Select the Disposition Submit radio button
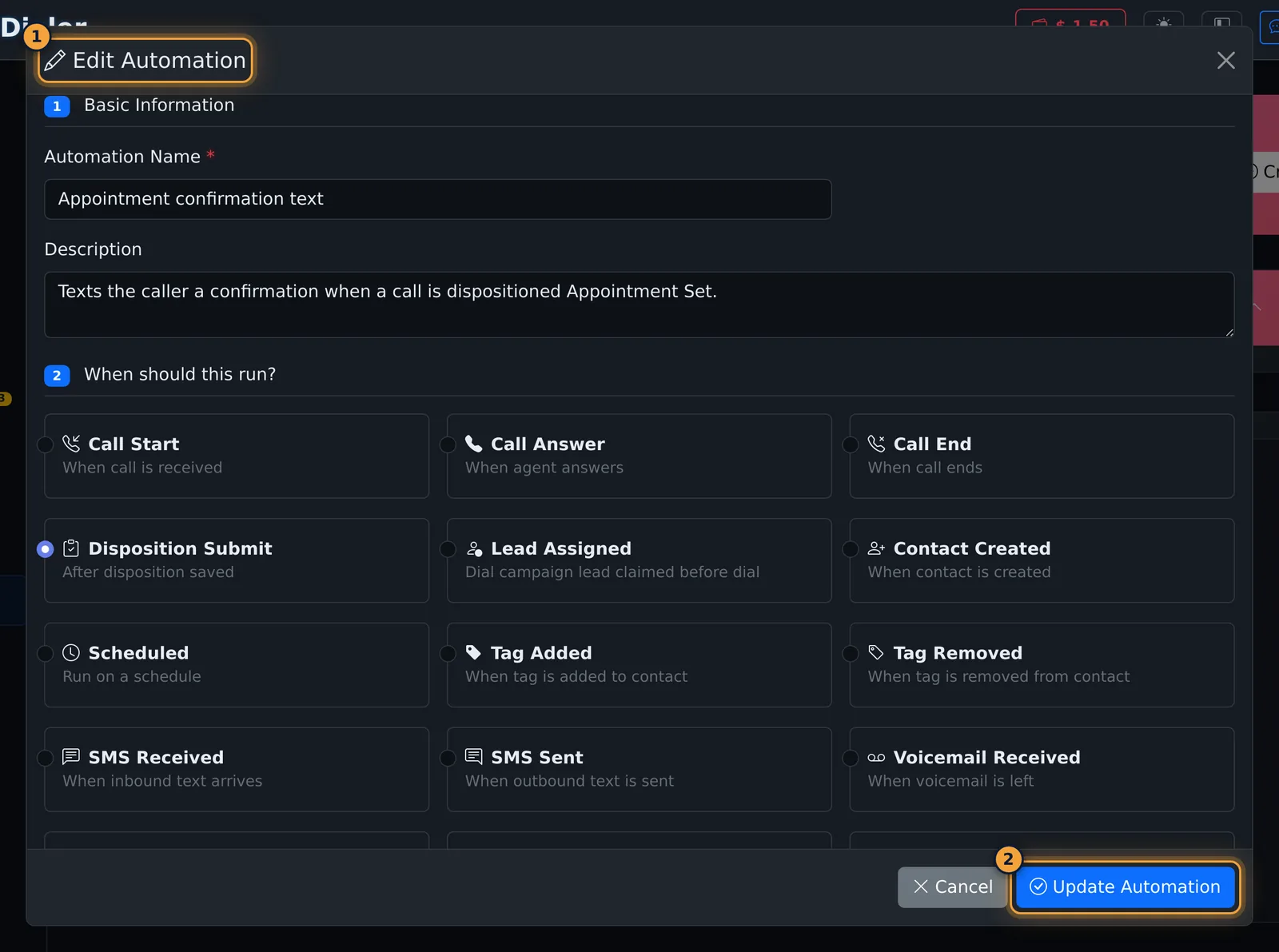Viewport: 1279px width, 952px height. (46, 549)
